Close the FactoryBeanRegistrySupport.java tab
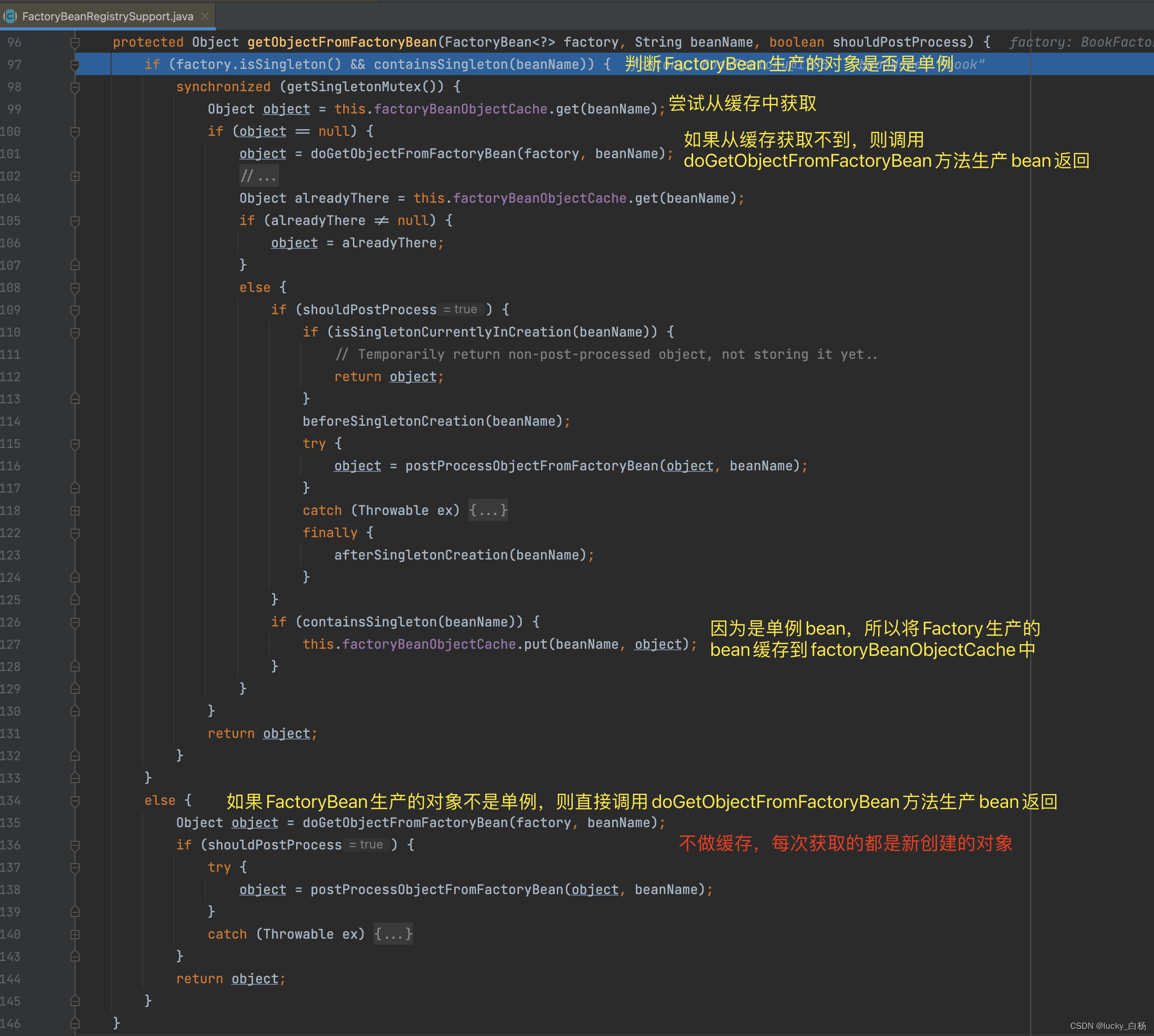1154x1036 pixels. (x=205, y=16)
